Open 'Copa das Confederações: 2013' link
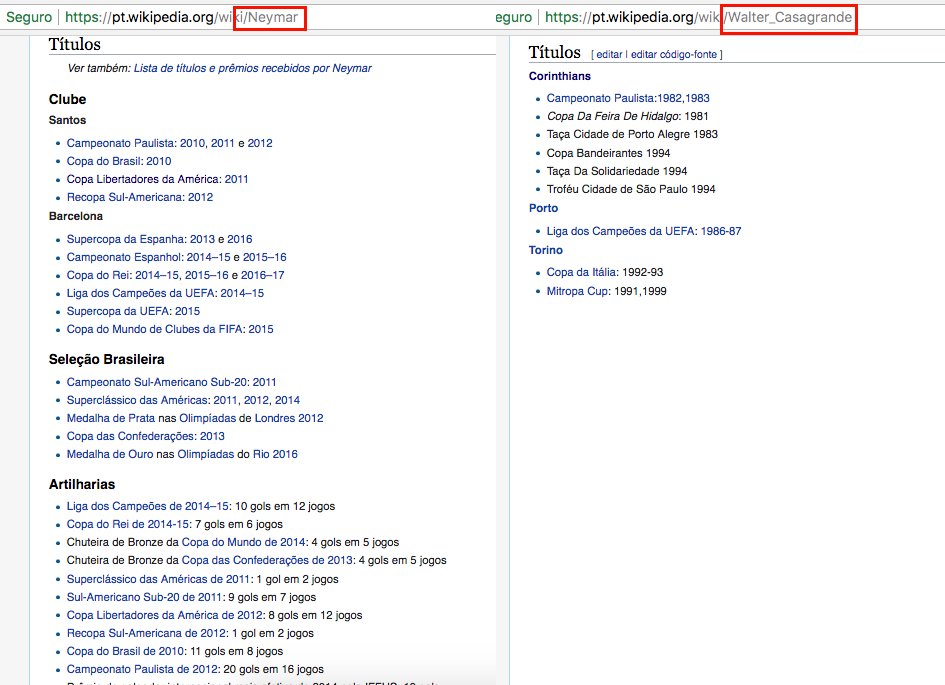This screenshot has width=945, height=685. (145, 436)
